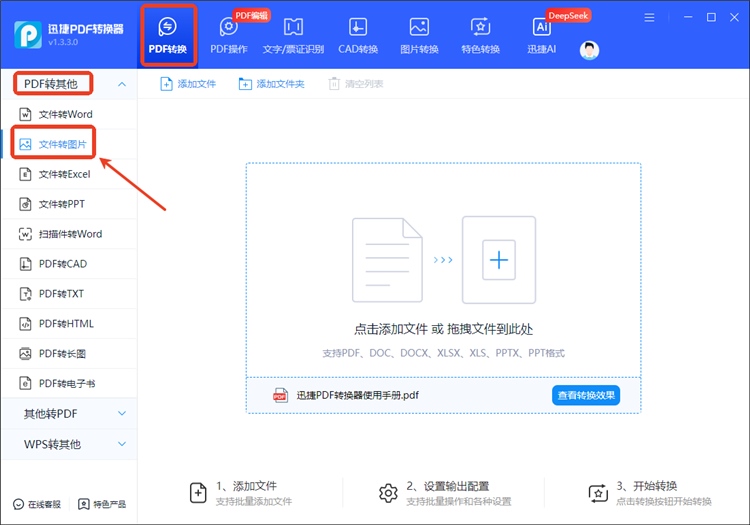This screenshot has height=525, width=750.
Task: Expand the WPS转其他 section chevron
Action: 122,444
